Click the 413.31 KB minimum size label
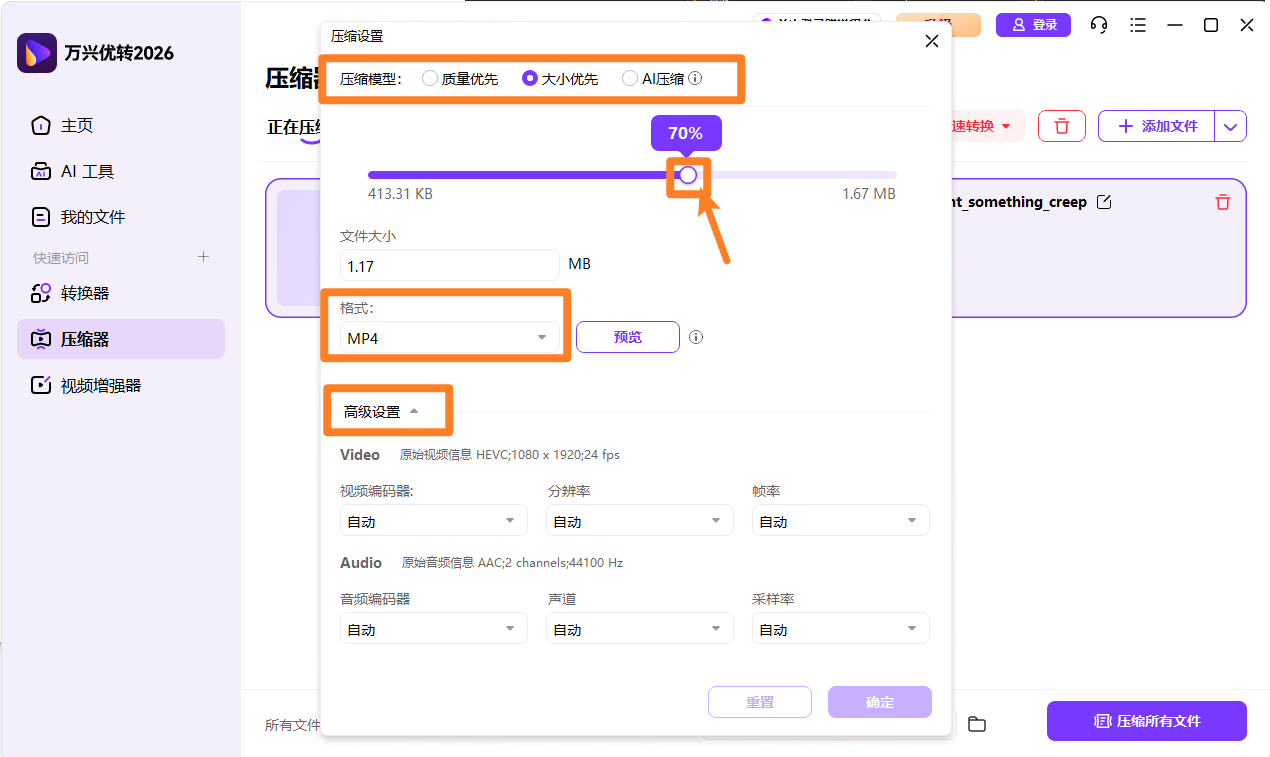The image size is (1270, 757). tap(400, 194)
